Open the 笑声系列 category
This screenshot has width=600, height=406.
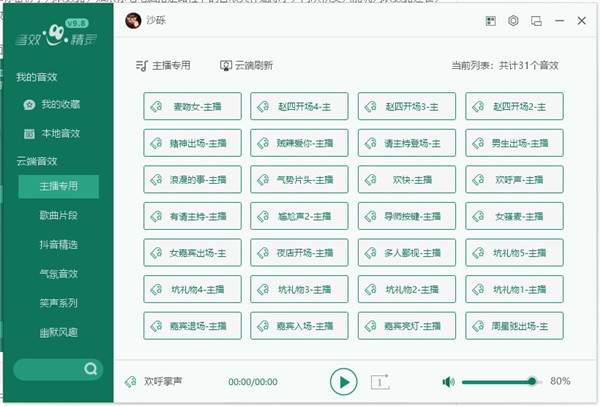[x=59, y=302]
